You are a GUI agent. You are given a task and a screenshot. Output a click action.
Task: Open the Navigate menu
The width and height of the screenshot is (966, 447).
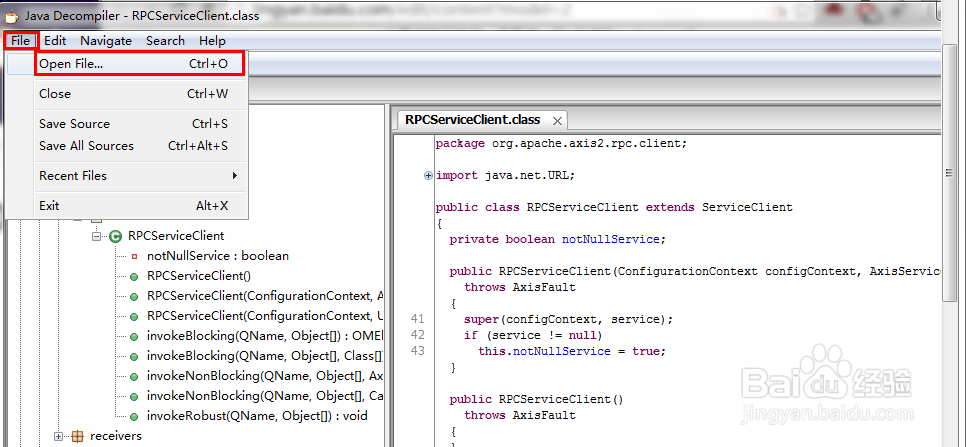(106, 41)
